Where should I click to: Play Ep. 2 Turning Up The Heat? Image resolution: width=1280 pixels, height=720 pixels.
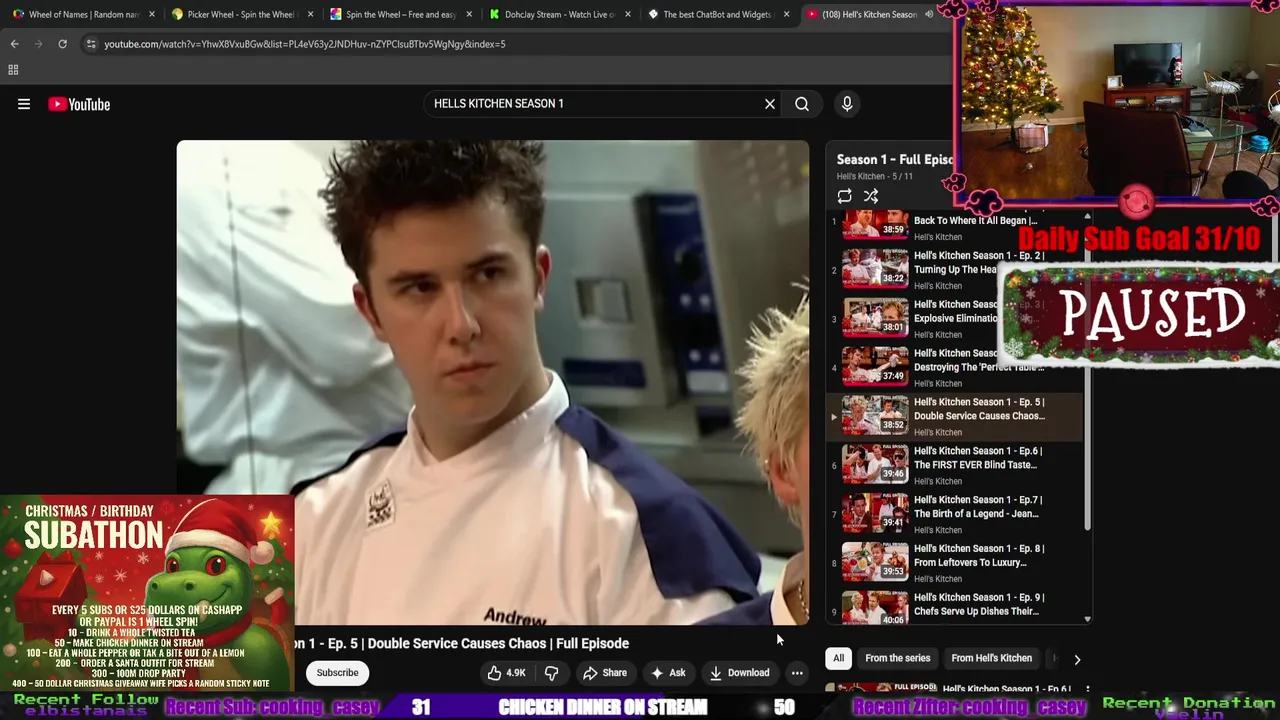(955, 269)
